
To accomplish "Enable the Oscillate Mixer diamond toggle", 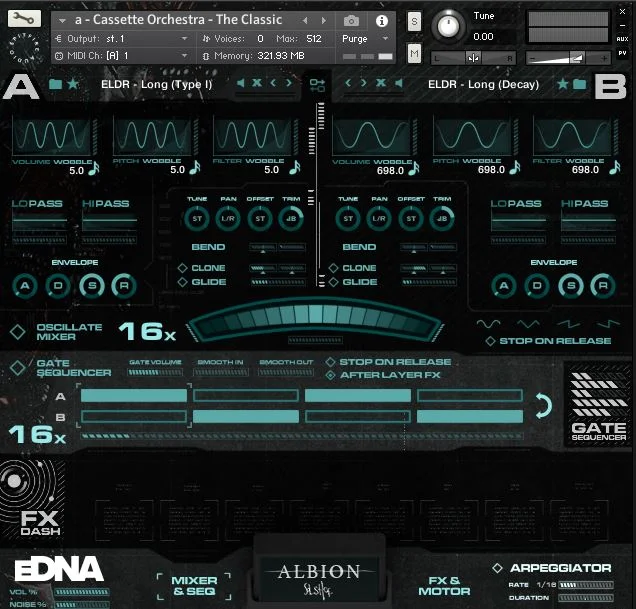I will [18, 332].
